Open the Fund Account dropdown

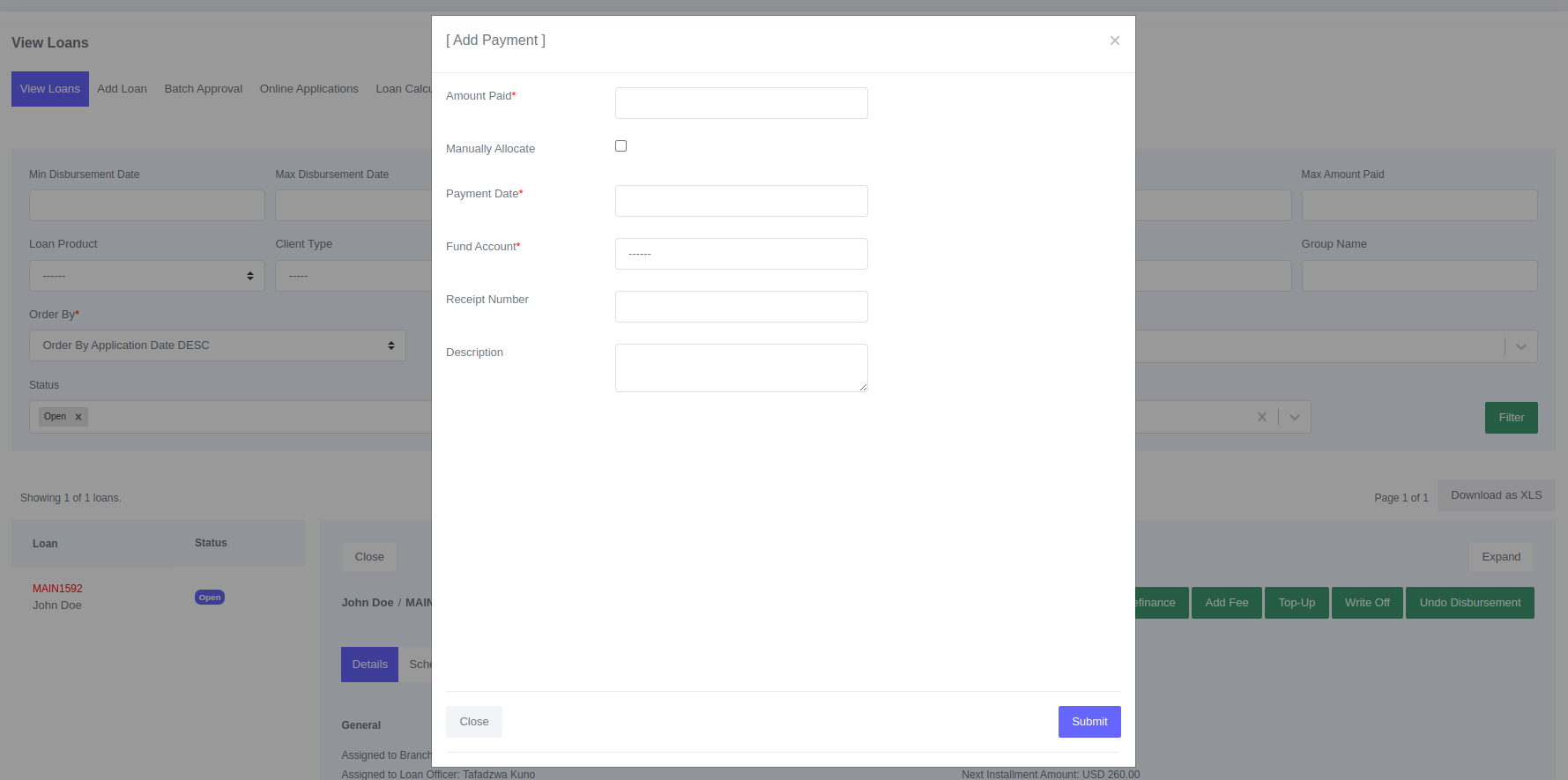(x=740, y=254)
